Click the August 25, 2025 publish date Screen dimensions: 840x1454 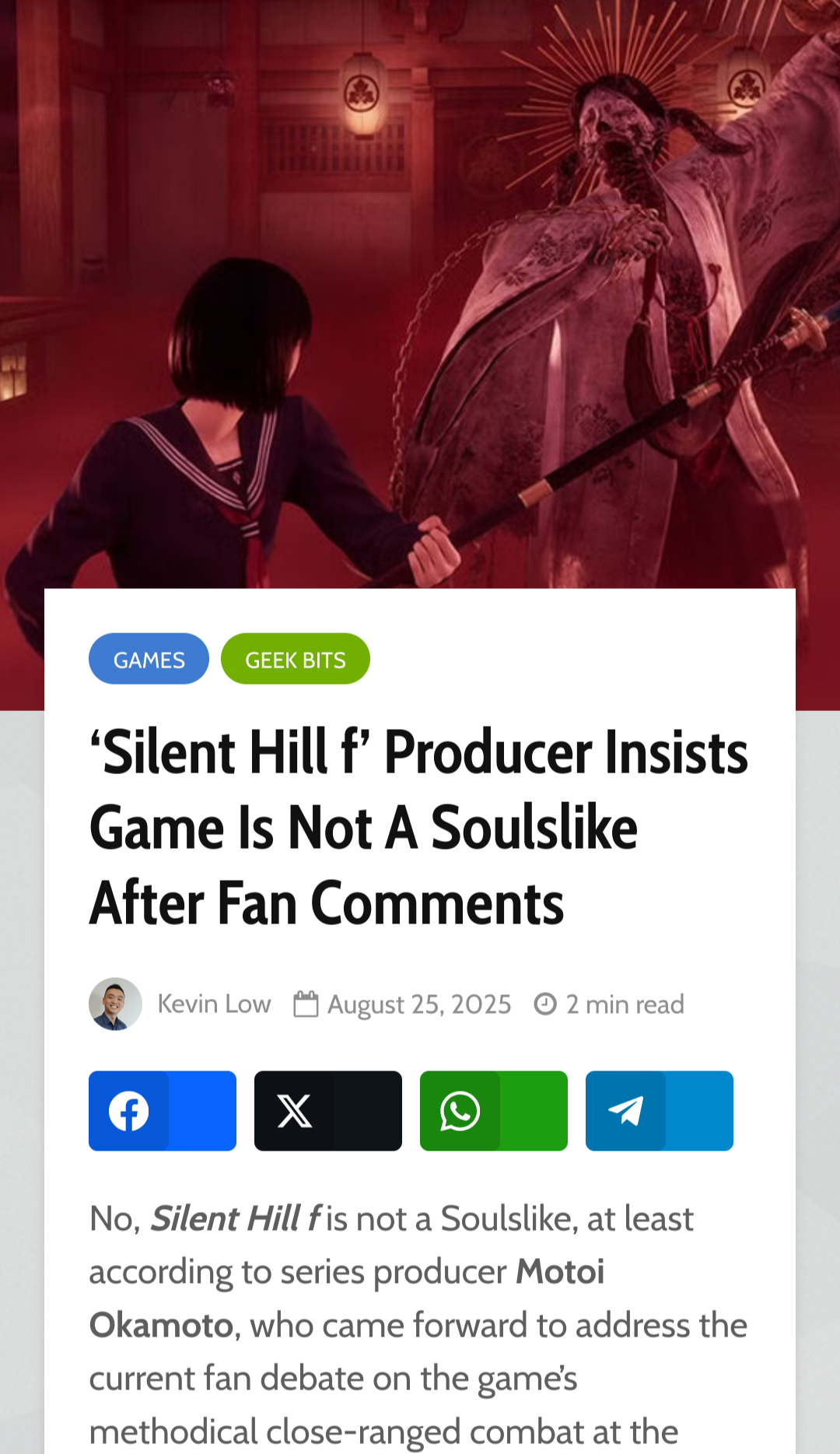click(x=419, y=1004)
